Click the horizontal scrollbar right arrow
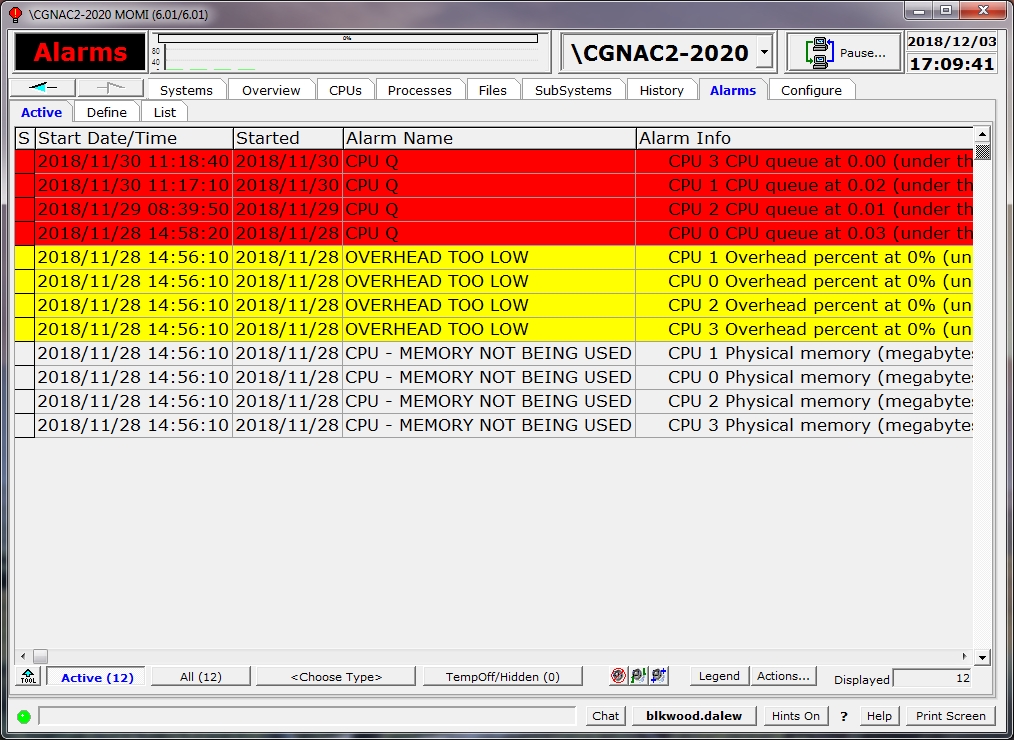The height and width of the screenshot is (740, 1014). (966, 657)
